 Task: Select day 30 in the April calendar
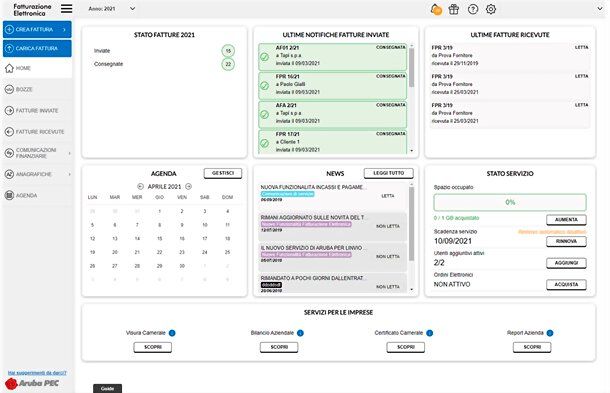(x=182, y=266)
